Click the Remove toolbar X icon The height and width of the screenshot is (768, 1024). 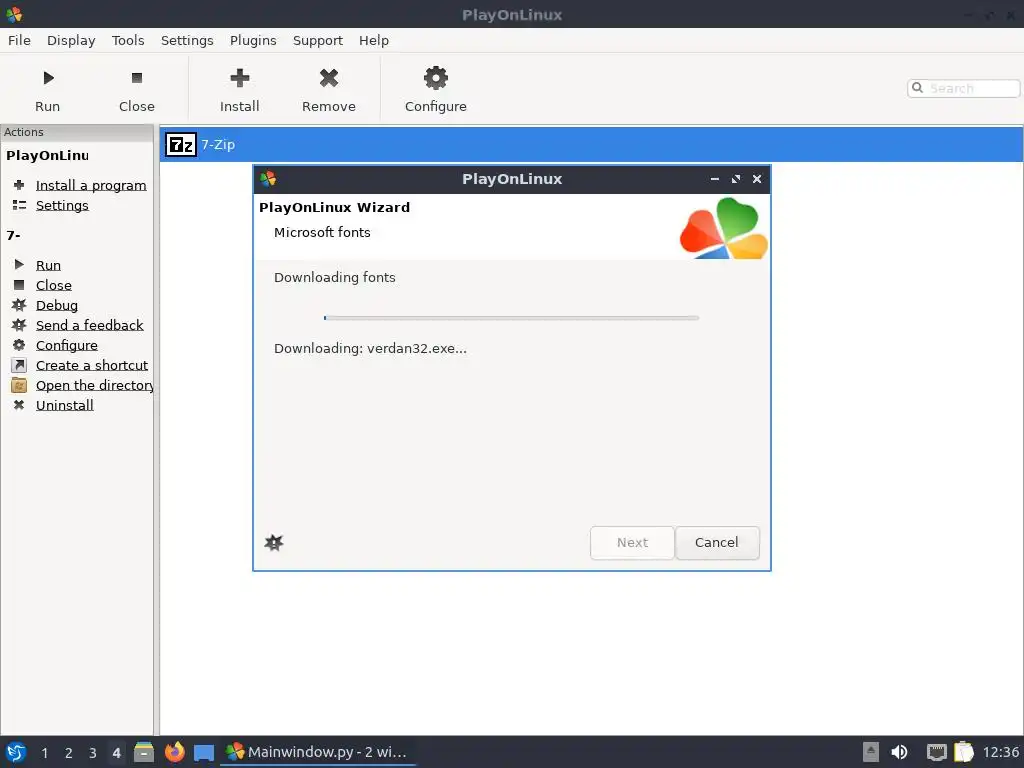click(x=328, y=78)
